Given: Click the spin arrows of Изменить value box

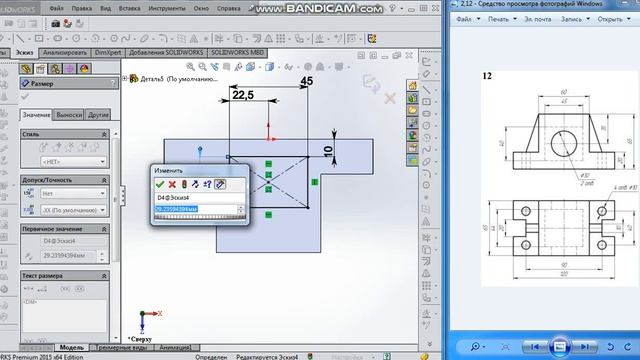Looking at the screenshot, I should (x=241, y=209).
